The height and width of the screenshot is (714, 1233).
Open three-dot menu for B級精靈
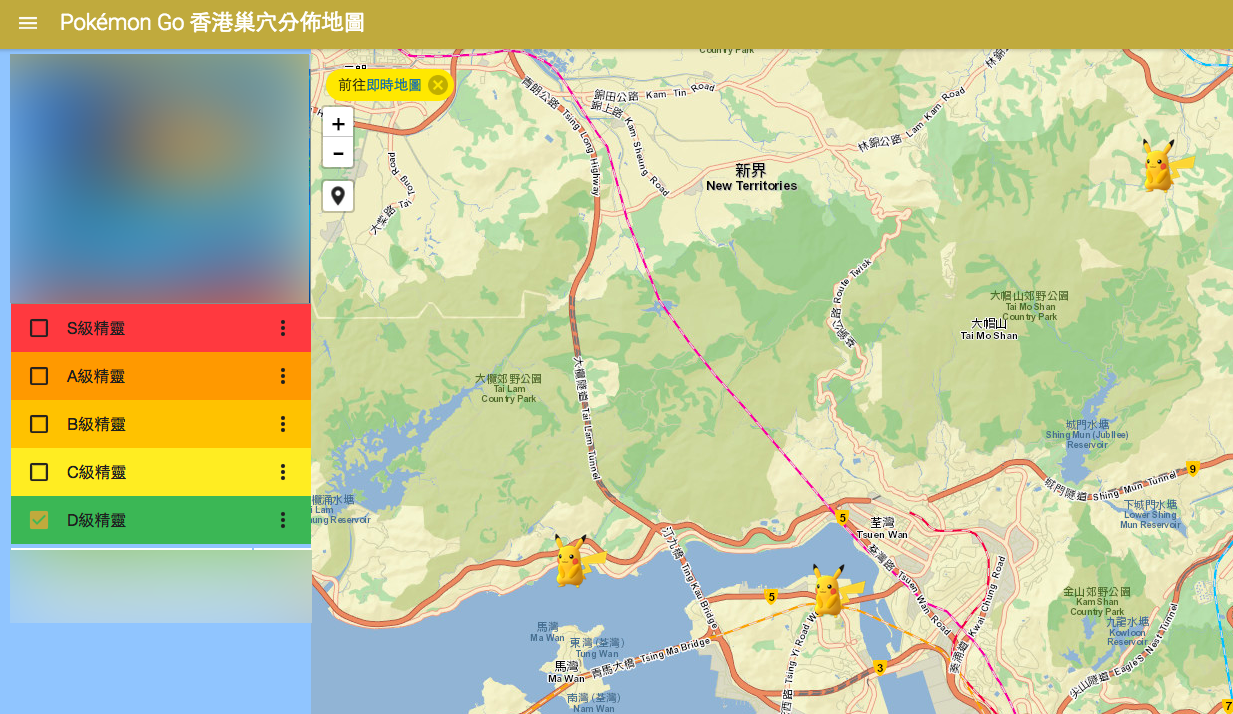pos(283,424)
